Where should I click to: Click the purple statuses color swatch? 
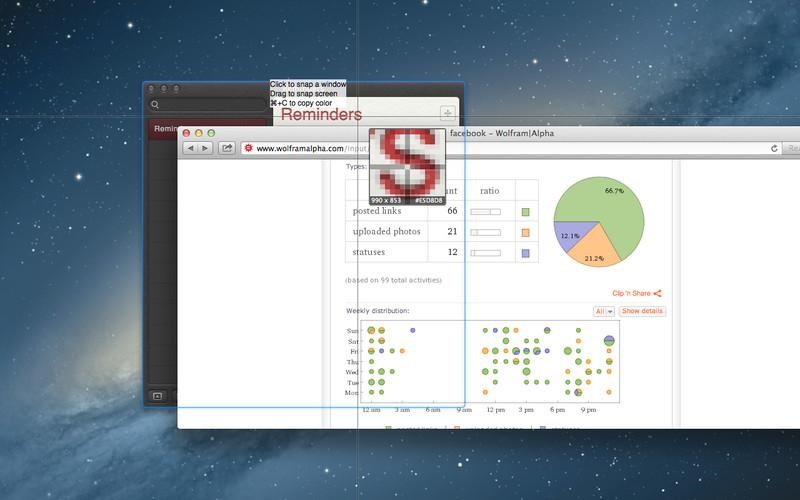524,252
